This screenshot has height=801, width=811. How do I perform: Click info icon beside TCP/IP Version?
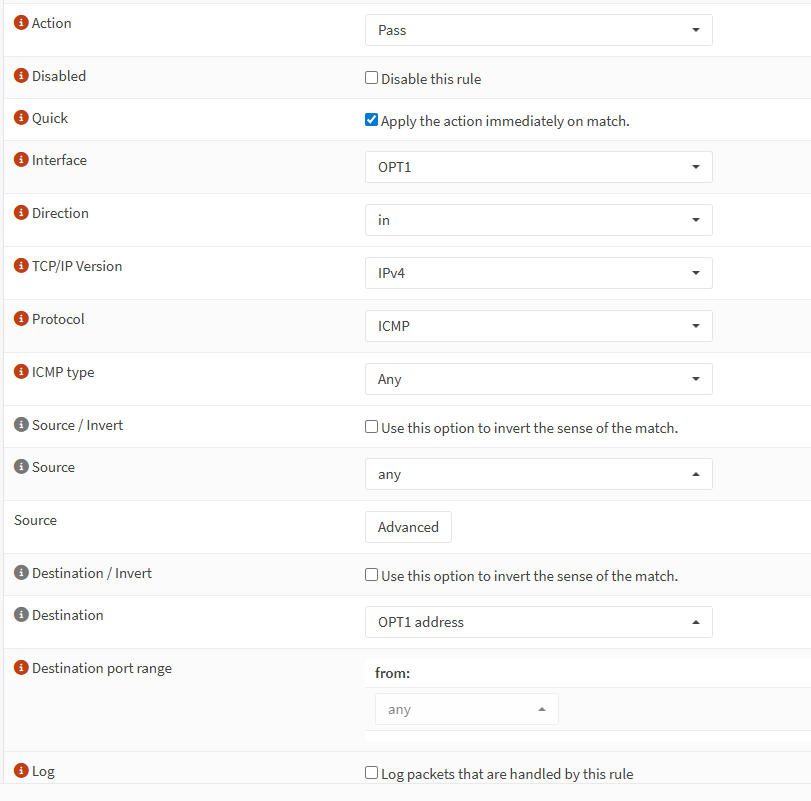point(21,266)
